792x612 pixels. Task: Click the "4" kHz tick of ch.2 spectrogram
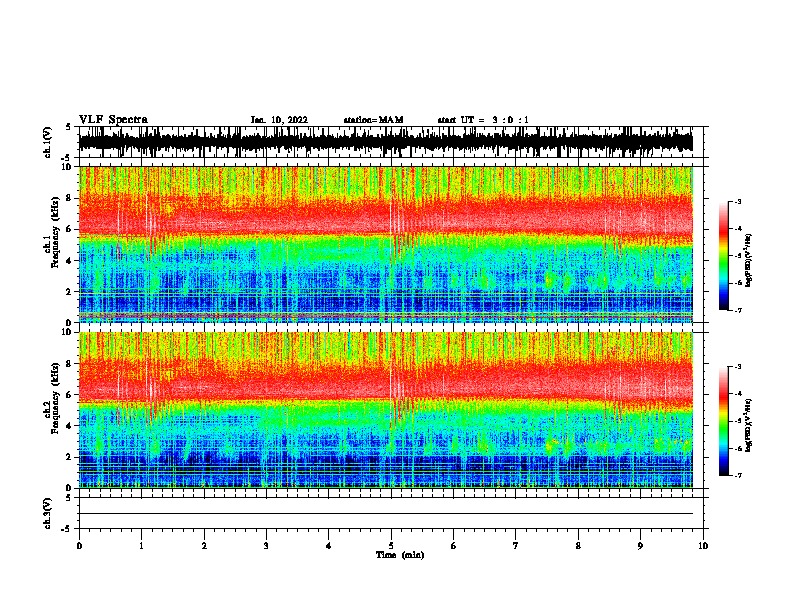pos(70,426)
